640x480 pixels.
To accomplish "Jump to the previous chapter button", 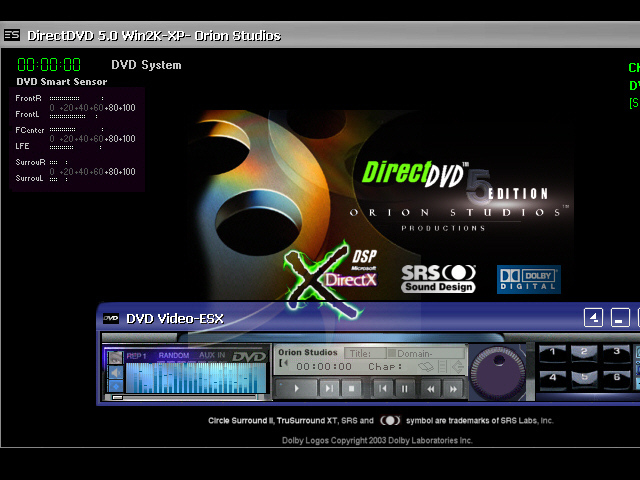I will click(x=382, y=389).
